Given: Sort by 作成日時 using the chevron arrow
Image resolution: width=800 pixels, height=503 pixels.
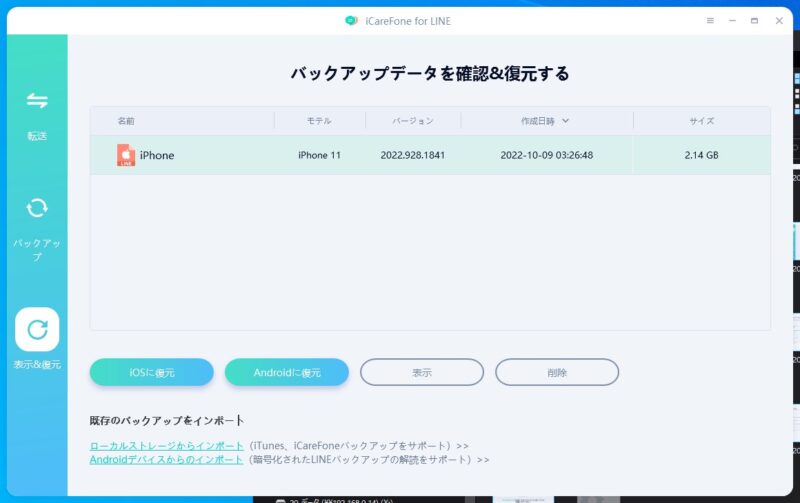Looking at the screenshot, I should (565, 121).
